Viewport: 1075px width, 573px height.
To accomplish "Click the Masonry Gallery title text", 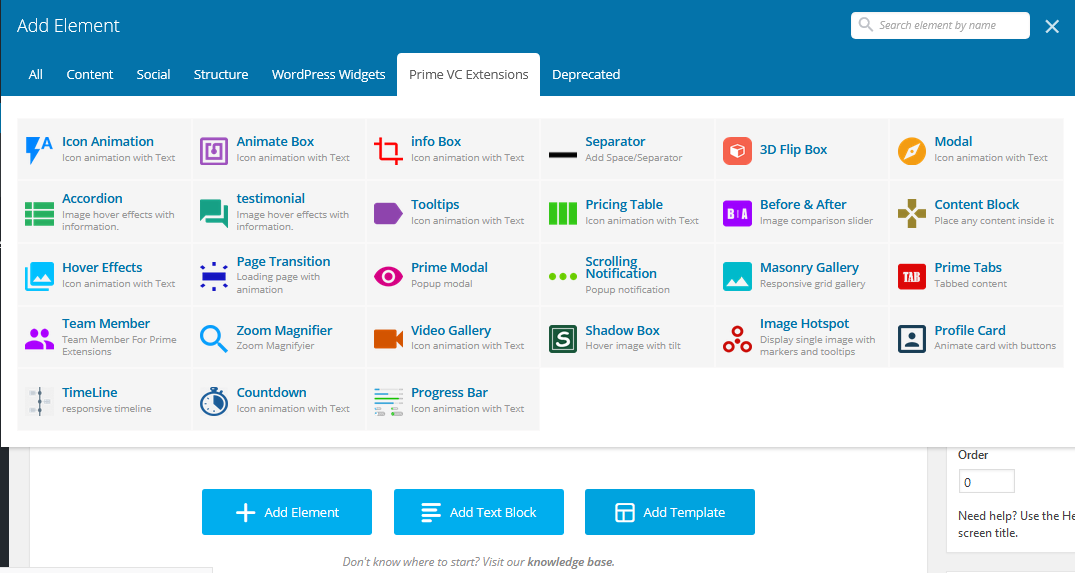I will point(809,267).
